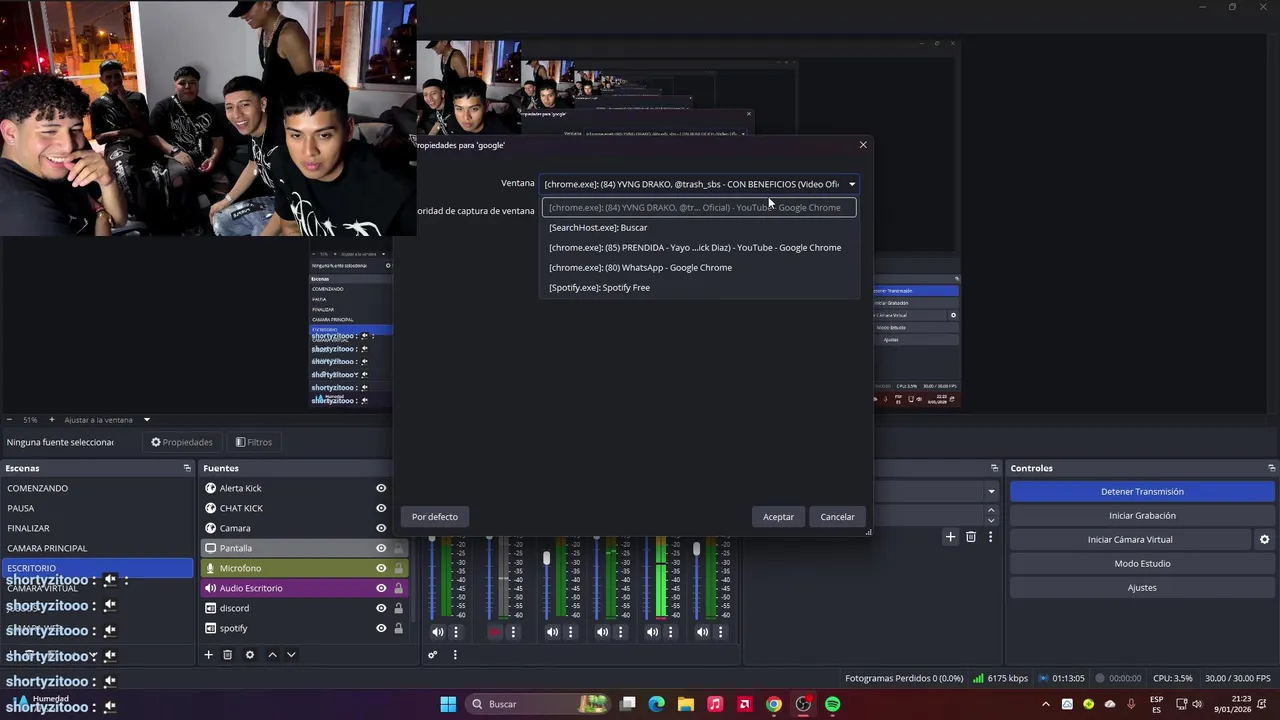
Task: Hide the spotify source
Action: [381, 628]
